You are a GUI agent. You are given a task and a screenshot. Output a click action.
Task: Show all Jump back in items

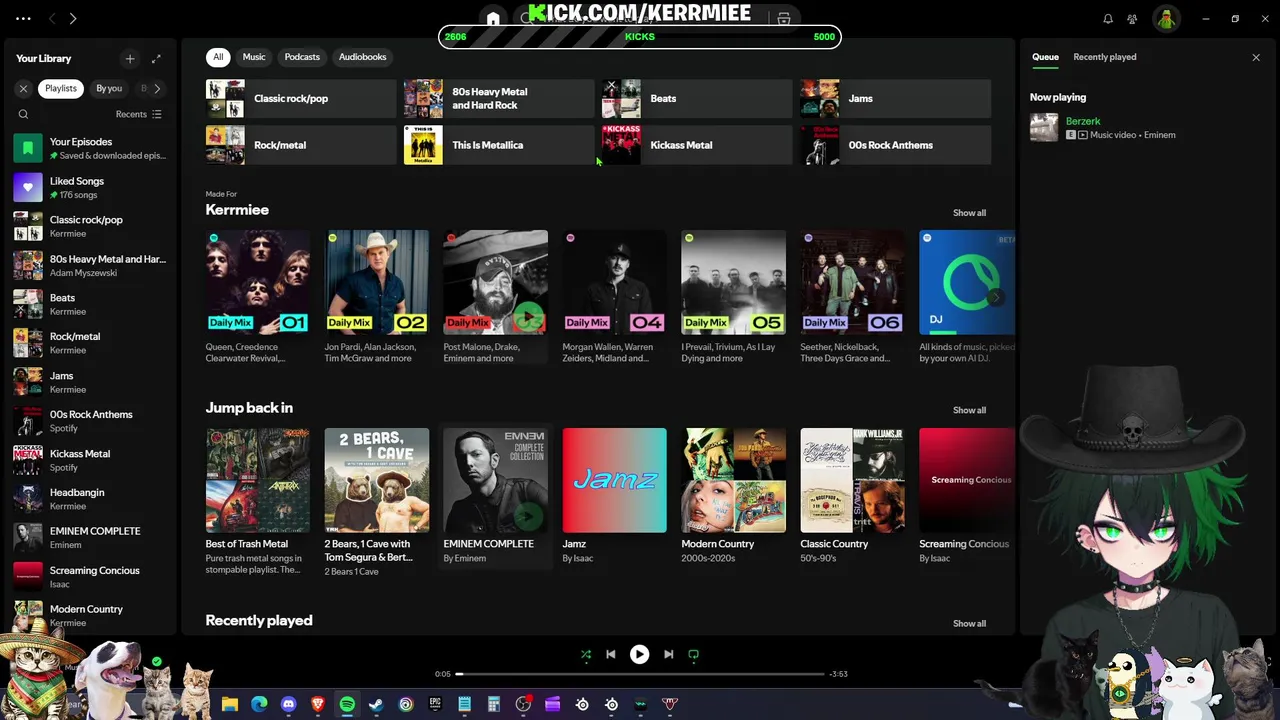pos(969,410)
